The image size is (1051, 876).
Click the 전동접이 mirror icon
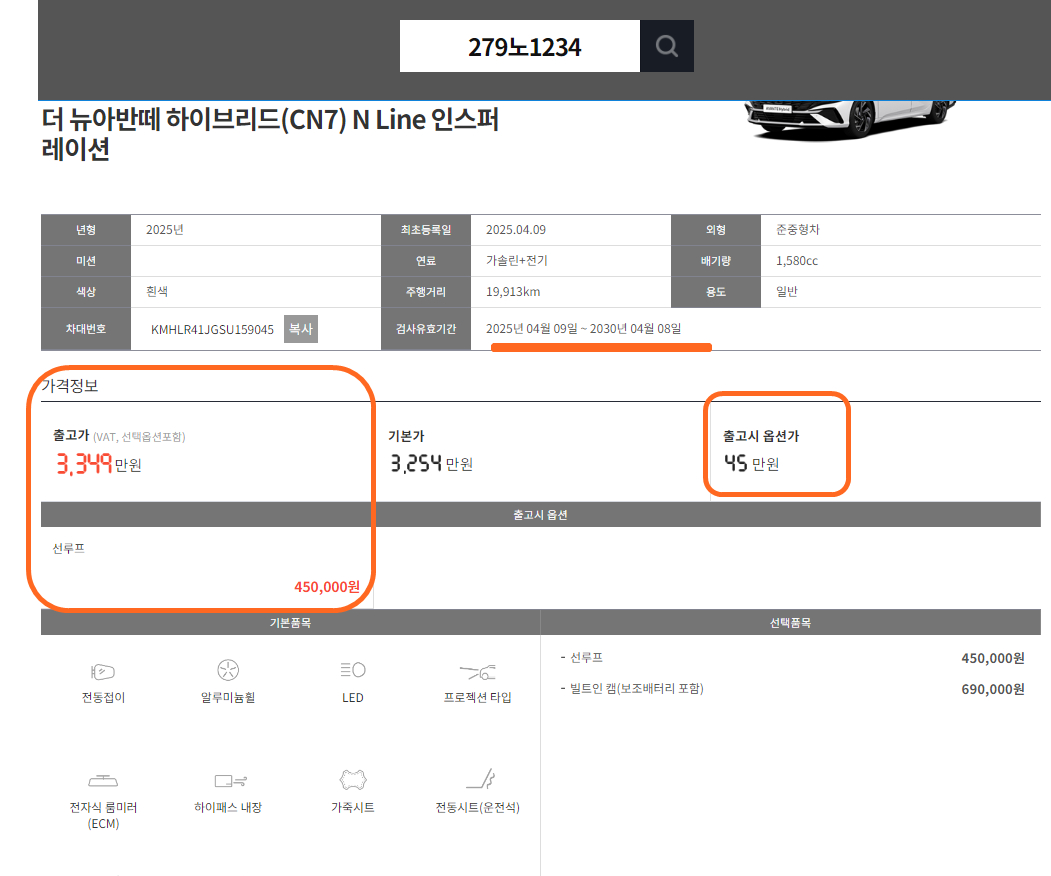pos(103,671)
